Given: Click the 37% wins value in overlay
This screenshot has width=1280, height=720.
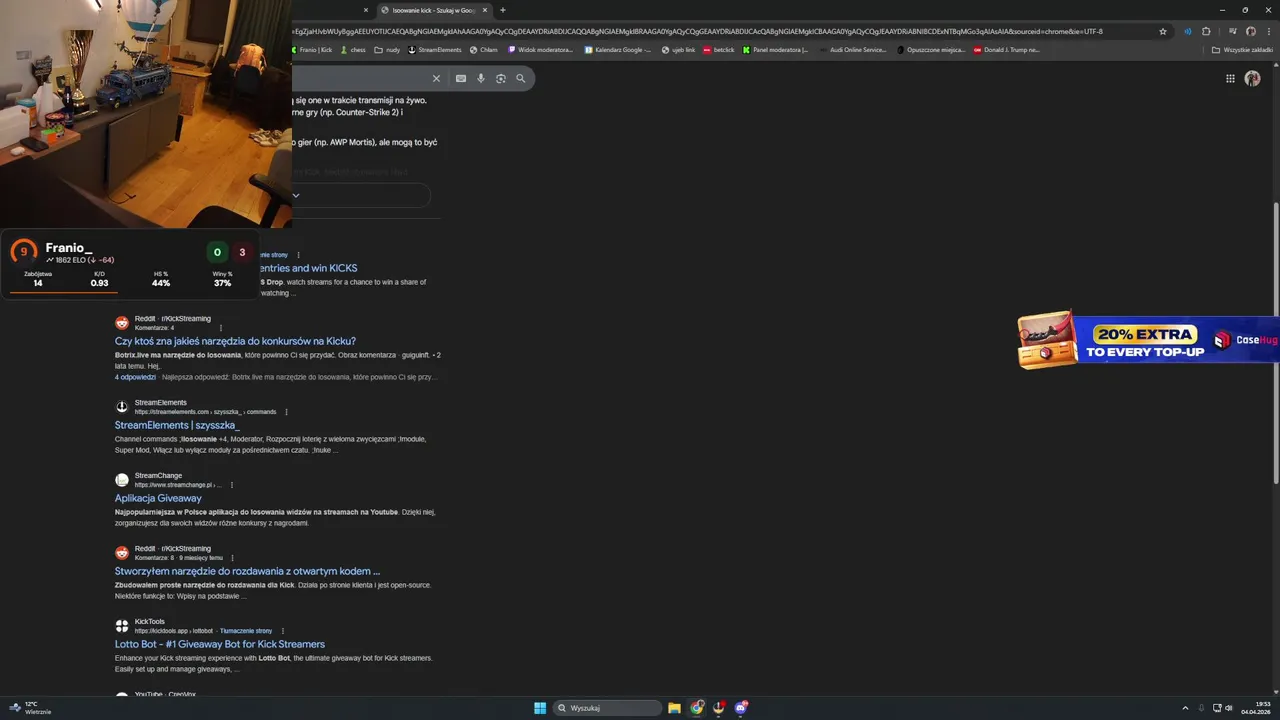Looking at the screenshot, I should click(x=222, y=283).
